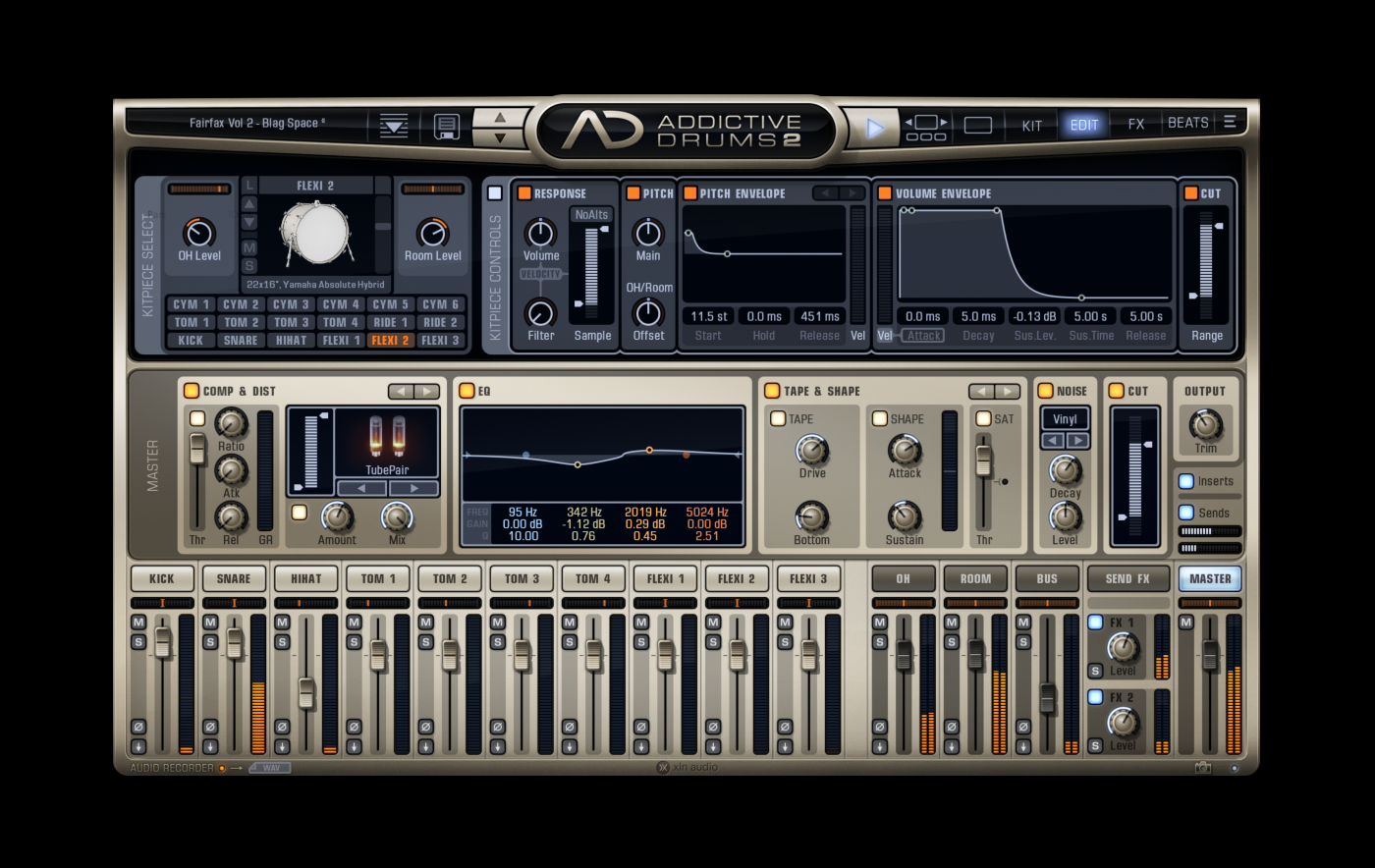Switch to the FX tab
The image size is (1375, 868).
click(x=1136, y=124)
